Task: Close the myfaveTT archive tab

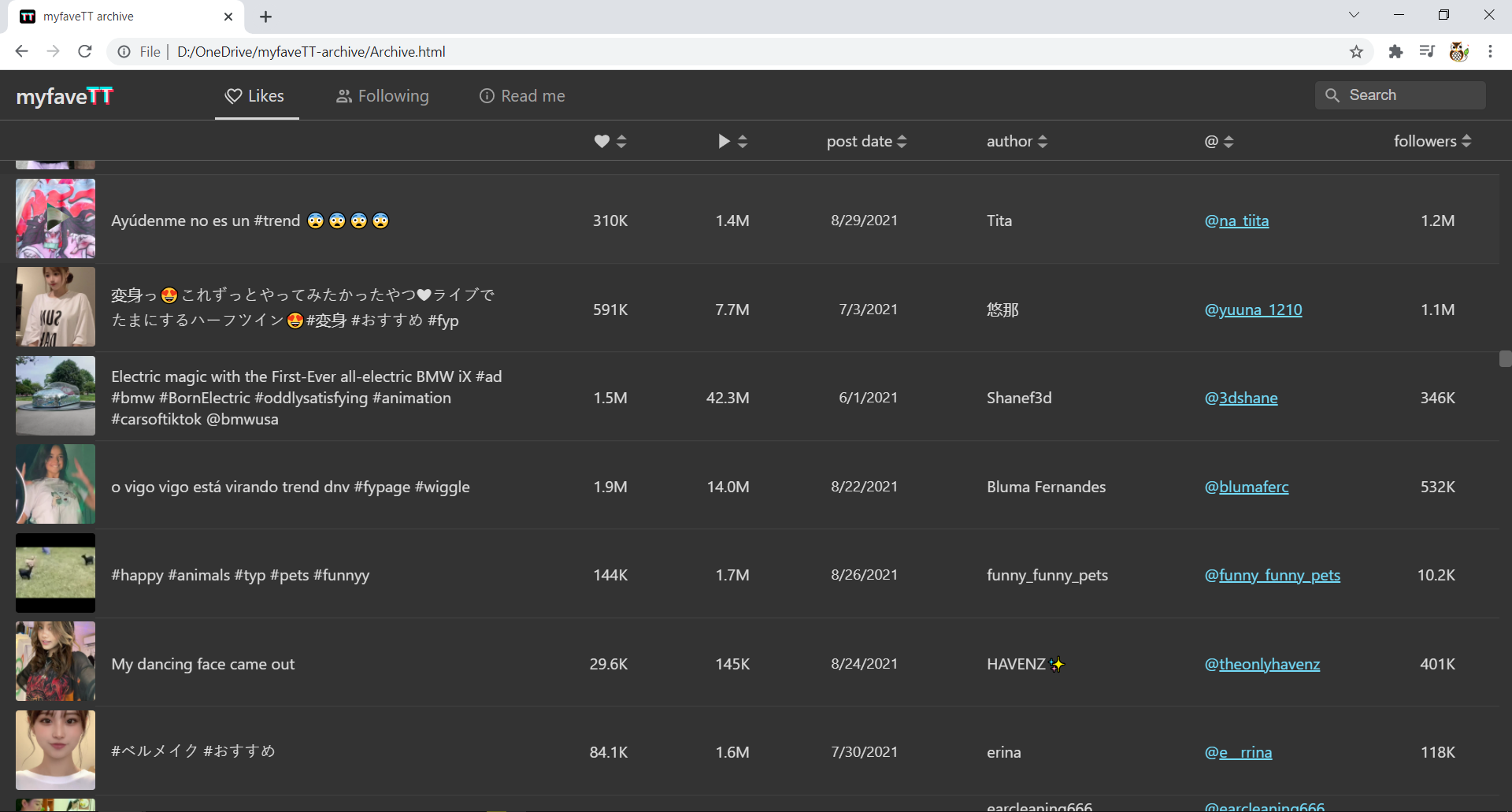Action: click(228, 17)
